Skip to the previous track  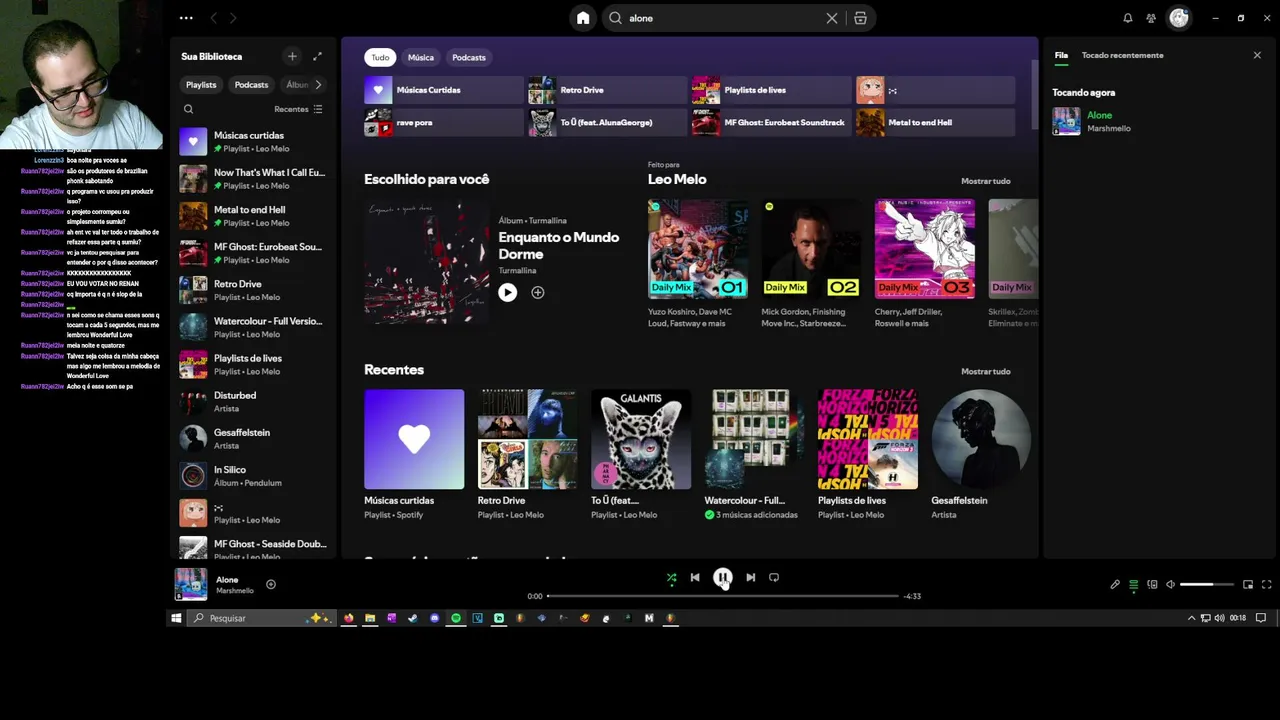point(695,577)
